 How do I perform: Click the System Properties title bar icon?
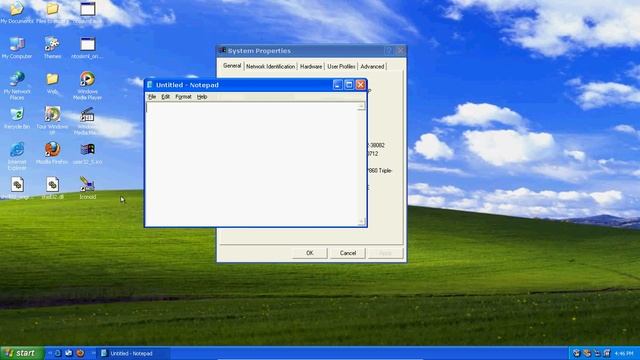coord(222,50)
